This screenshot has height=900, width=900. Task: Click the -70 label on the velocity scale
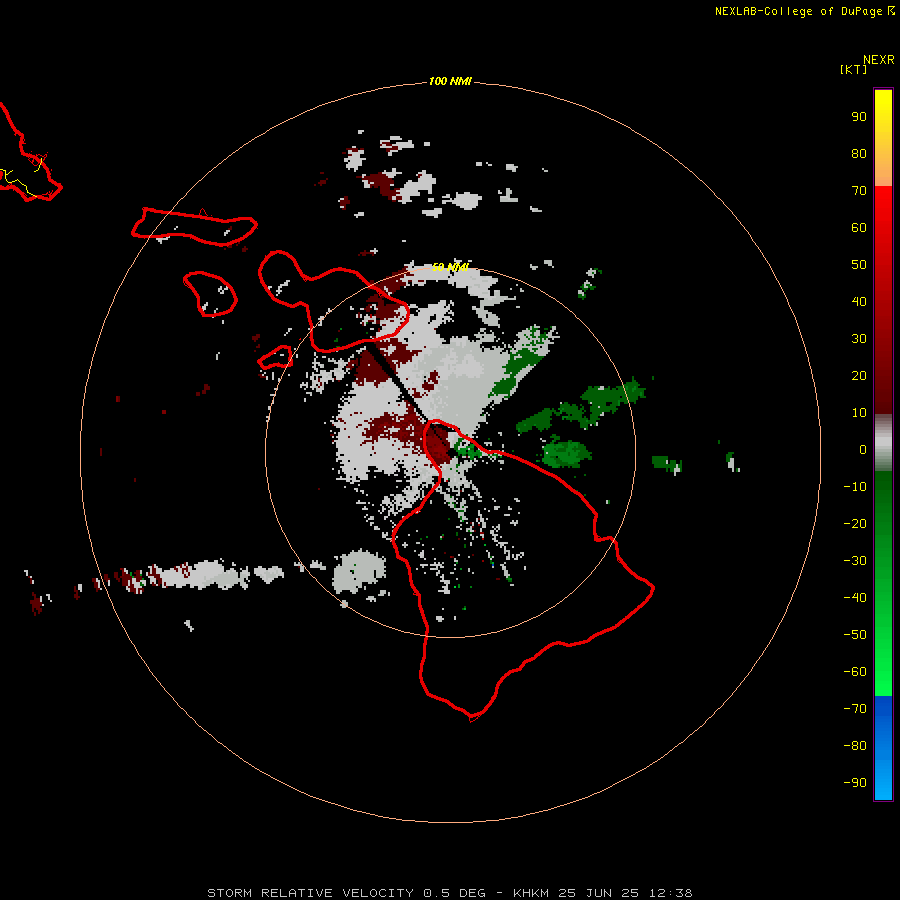[855, 709]
